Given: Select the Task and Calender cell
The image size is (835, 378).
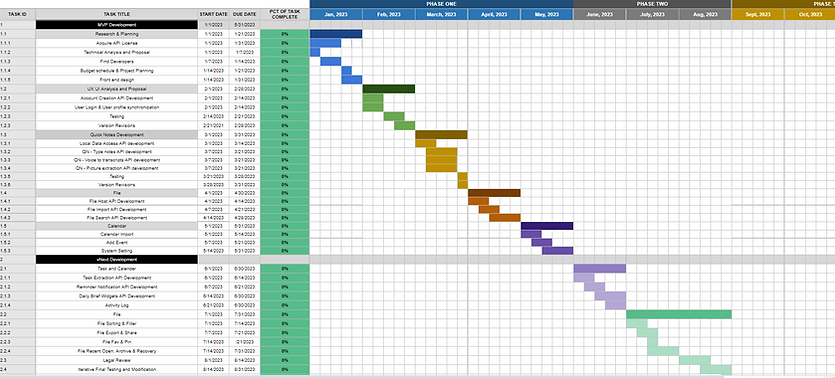Looking at the screenshot, I should (x=117, y=268).
